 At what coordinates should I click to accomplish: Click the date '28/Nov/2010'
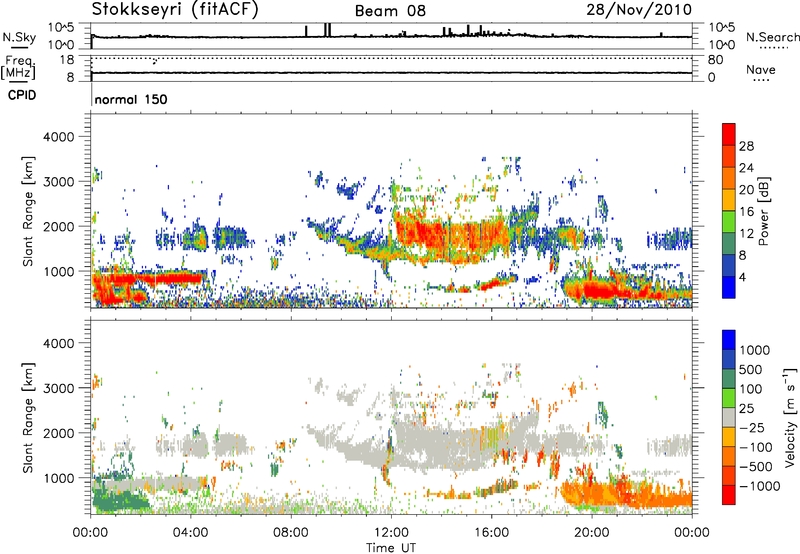coord(639,9)
